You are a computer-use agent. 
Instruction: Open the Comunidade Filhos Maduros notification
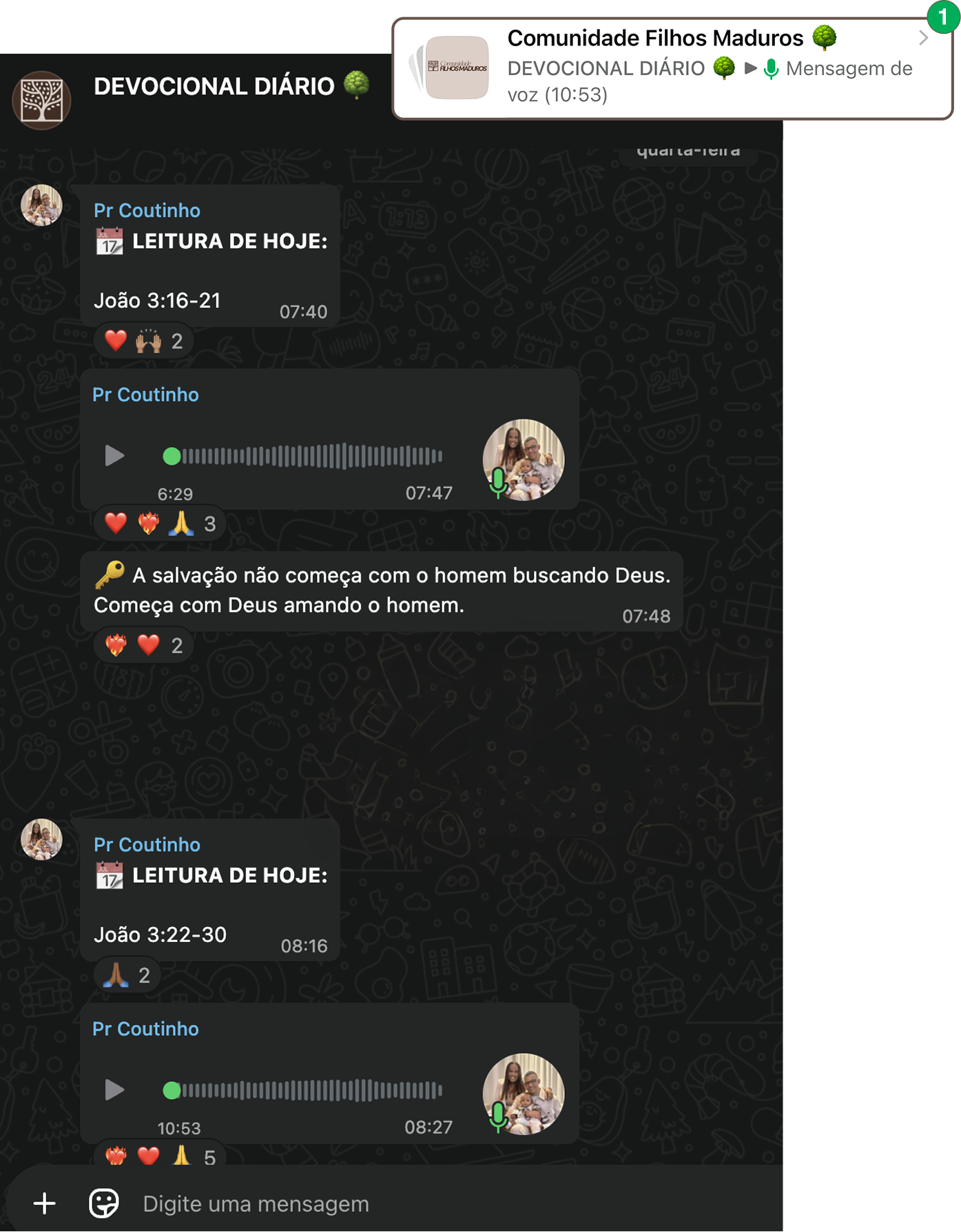pos(672,69)
